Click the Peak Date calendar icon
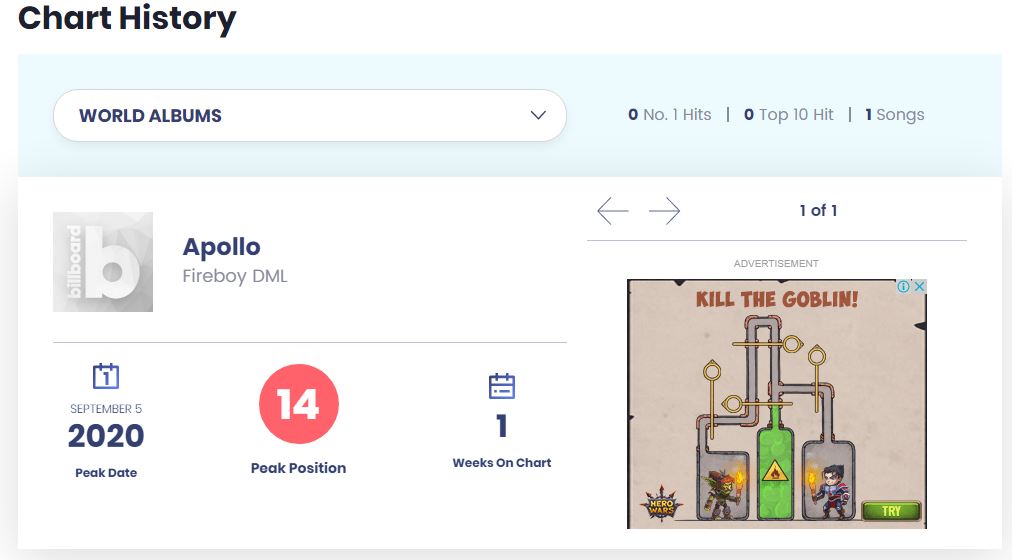The width and height of the screenshot is (1012, 560). (x=105, y=376)
